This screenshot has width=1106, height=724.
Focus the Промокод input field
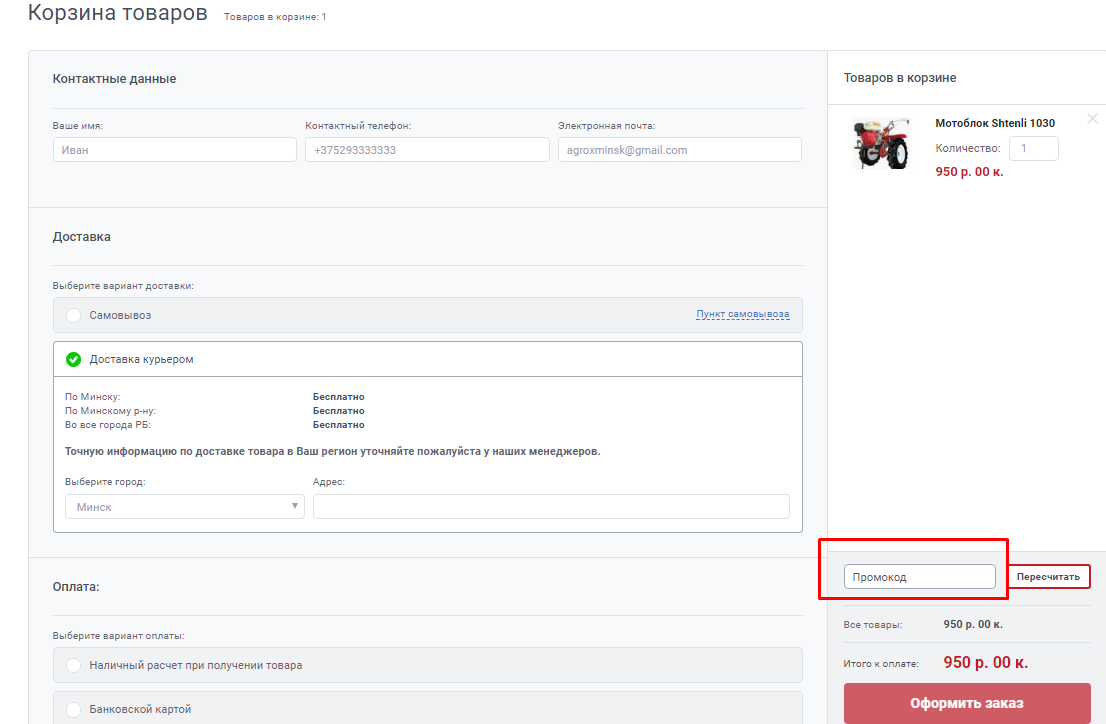tap(919, 577)
